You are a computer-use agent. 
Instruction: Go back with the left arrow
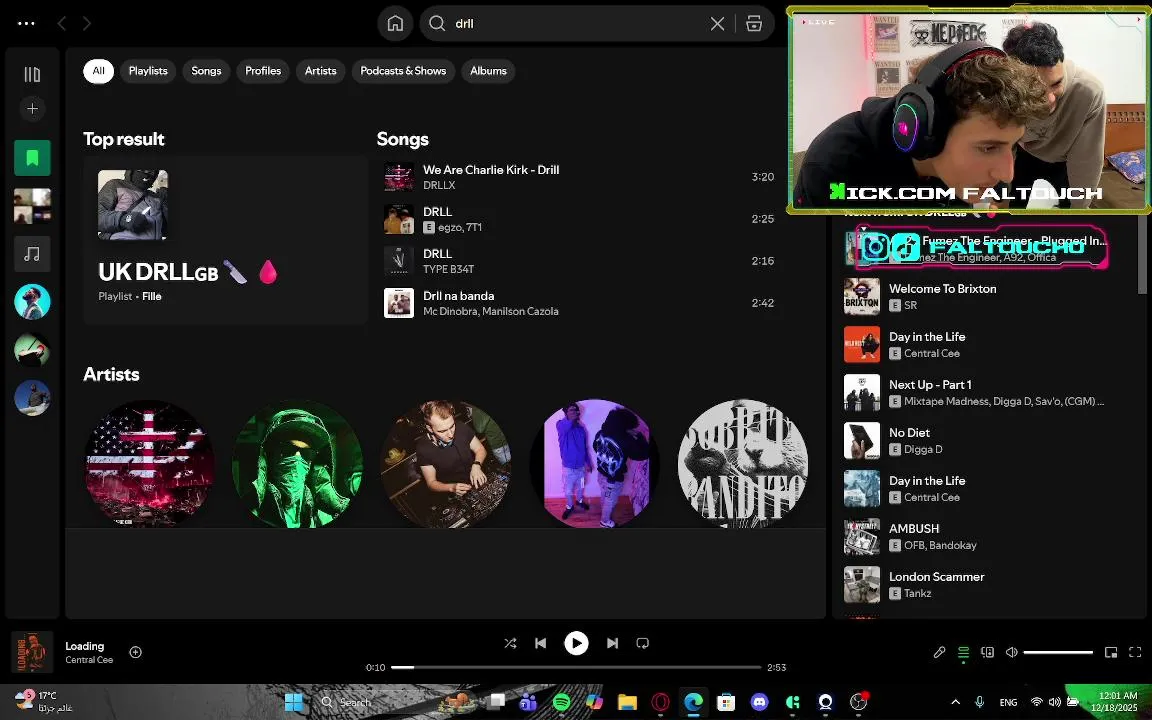pos(62,24)
